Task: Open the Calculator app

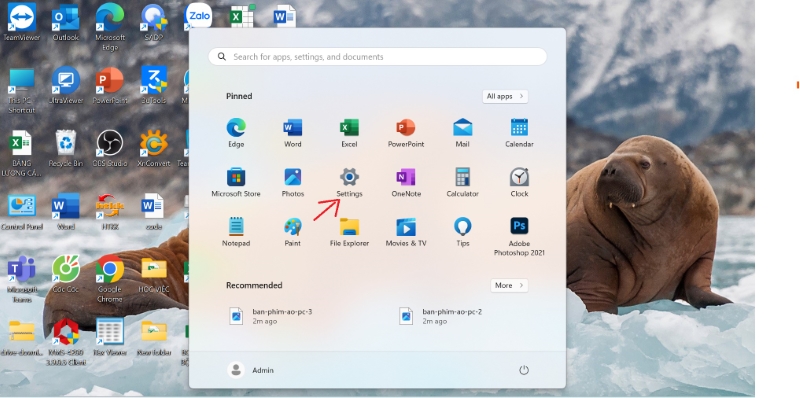Action: (462, 182)
